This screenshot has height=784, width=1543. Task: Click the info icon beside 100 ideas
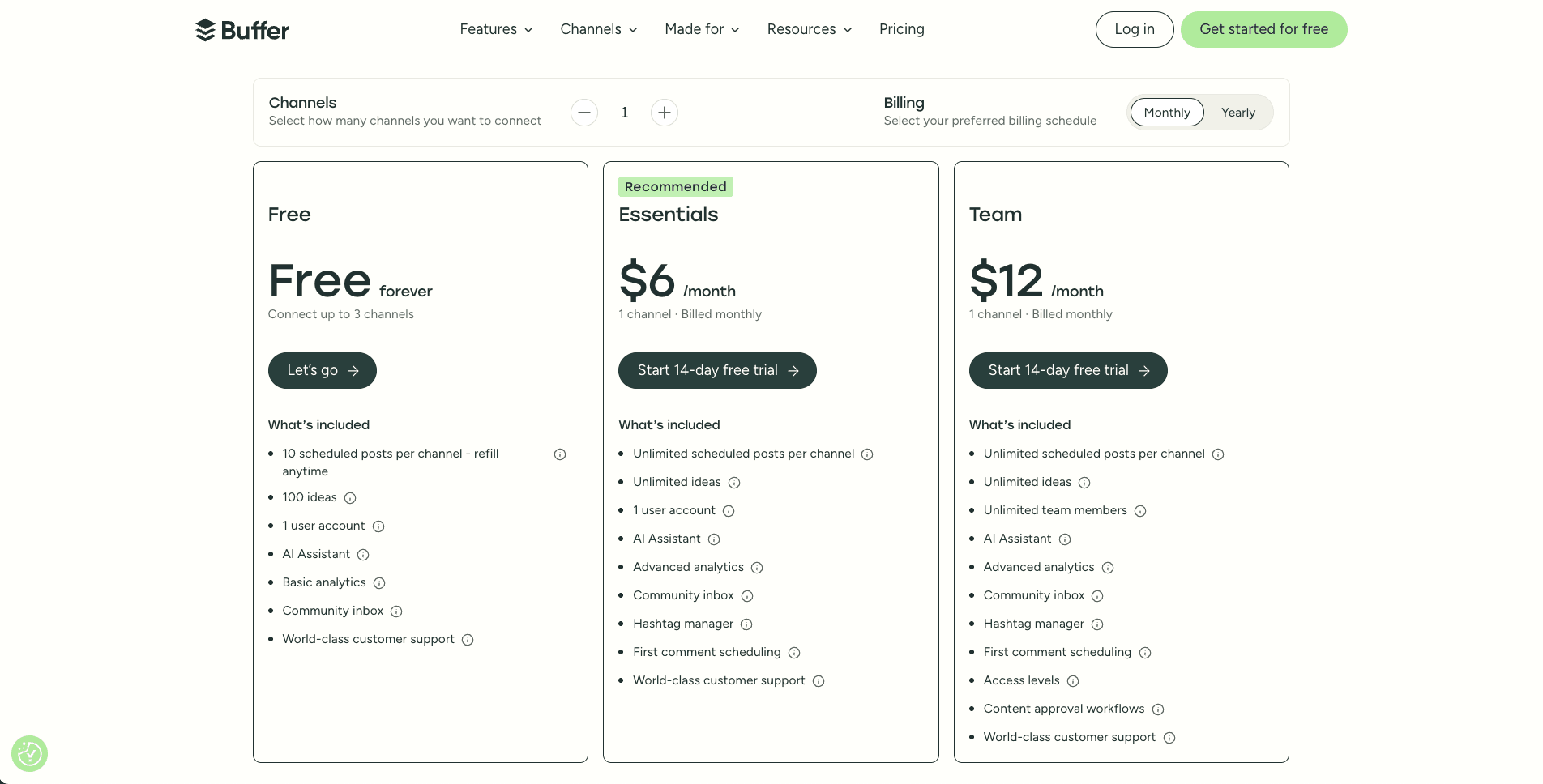(349, 498)
